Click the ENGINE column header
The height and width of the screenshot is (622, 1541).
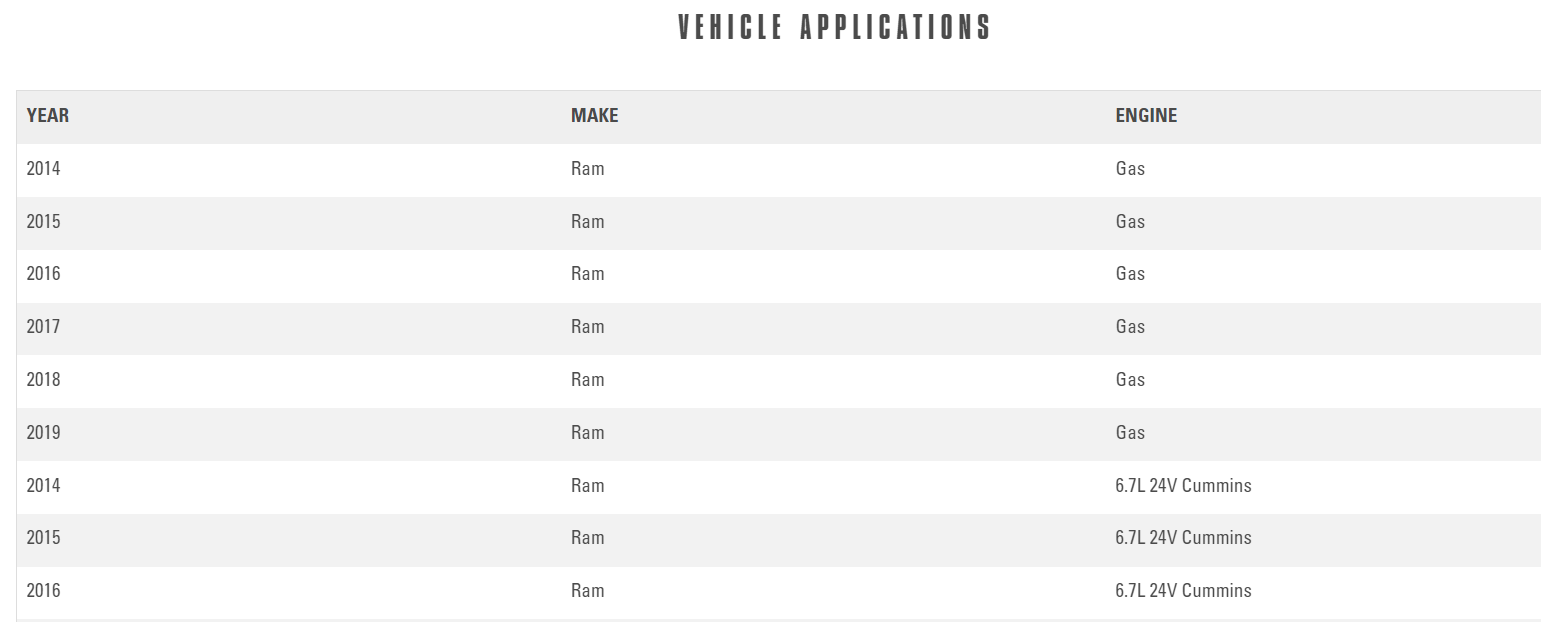(1146, 116)
